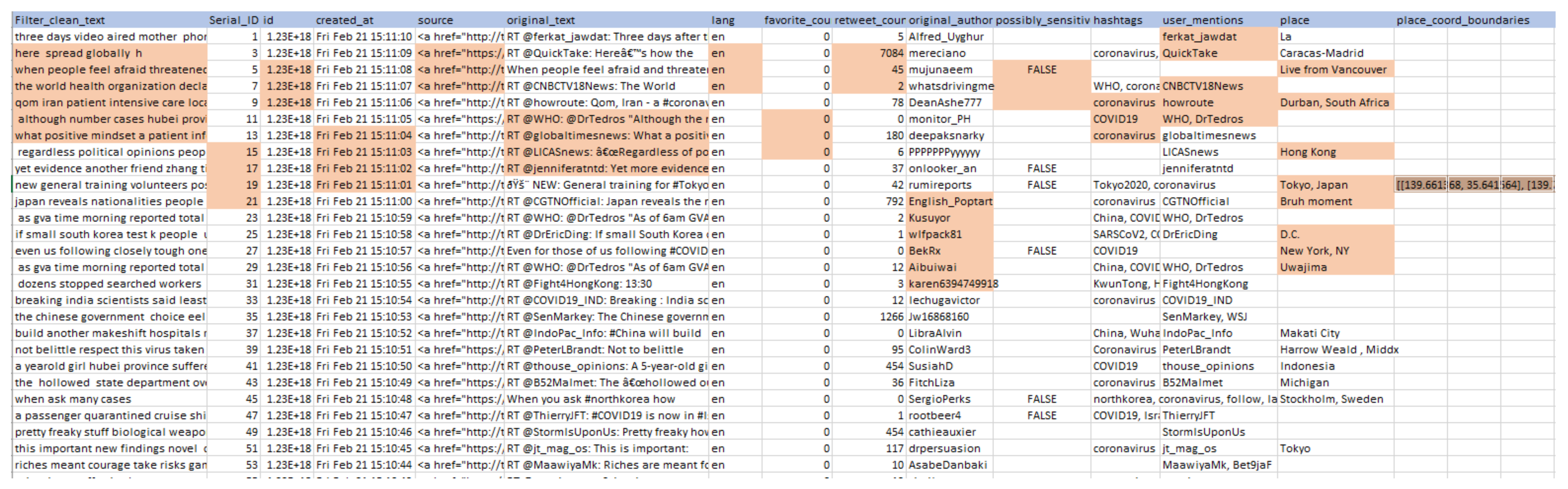Select the Serial_ID column header cell

point(234,20)
